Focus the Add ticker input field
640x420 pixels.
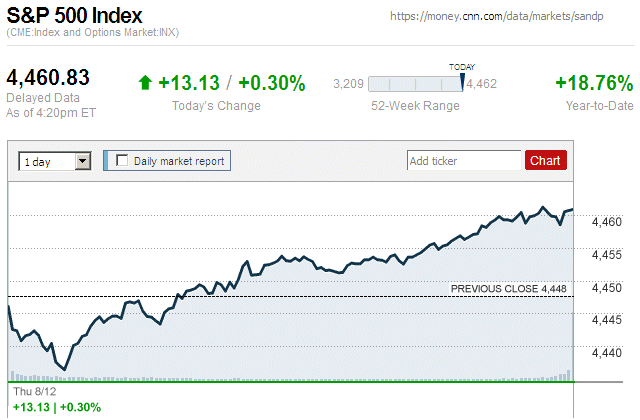[464, 160]
